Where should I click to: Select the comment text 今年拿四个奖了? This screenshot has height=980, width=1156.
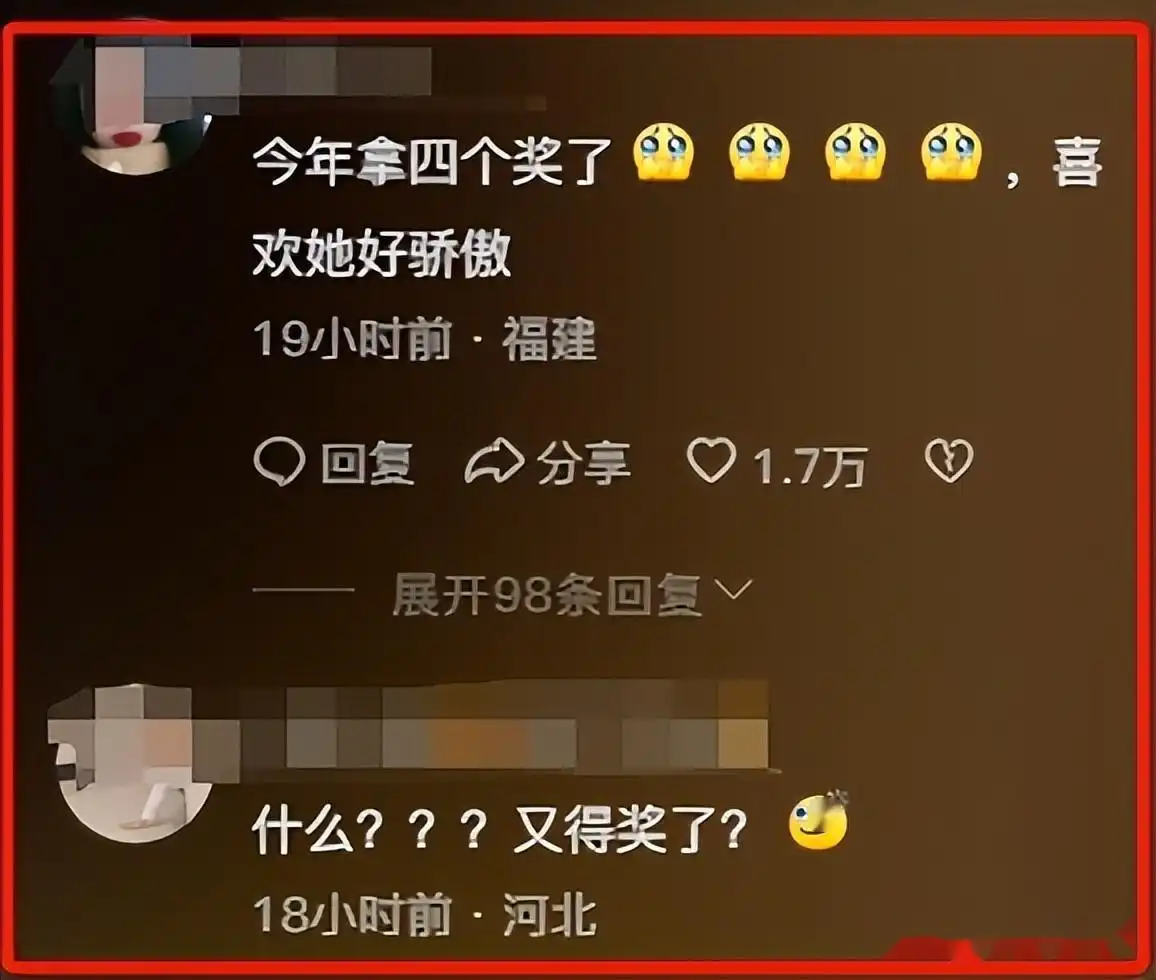click(432, 161)
